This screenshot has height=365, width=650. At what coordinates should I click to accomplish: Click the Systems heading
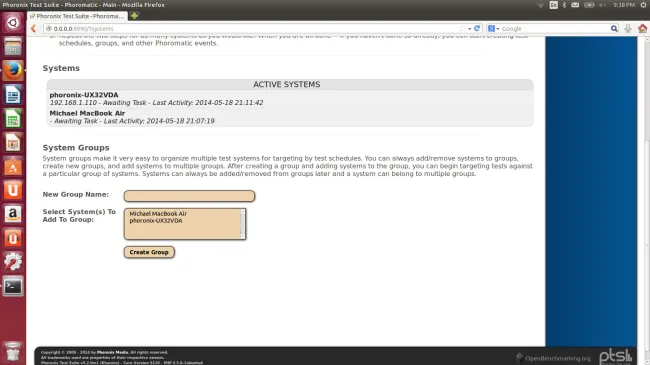[x=61, y=68]
